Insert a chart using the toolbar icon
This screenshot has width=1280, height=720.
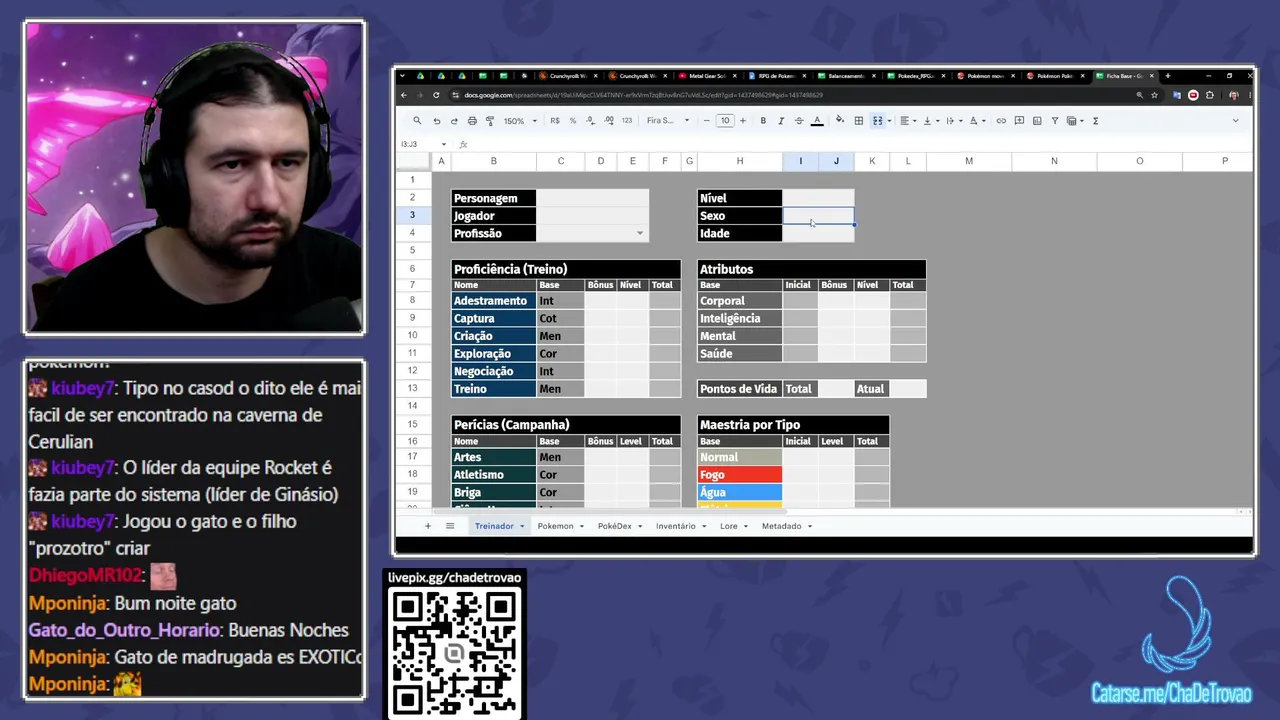point(1037,121)
